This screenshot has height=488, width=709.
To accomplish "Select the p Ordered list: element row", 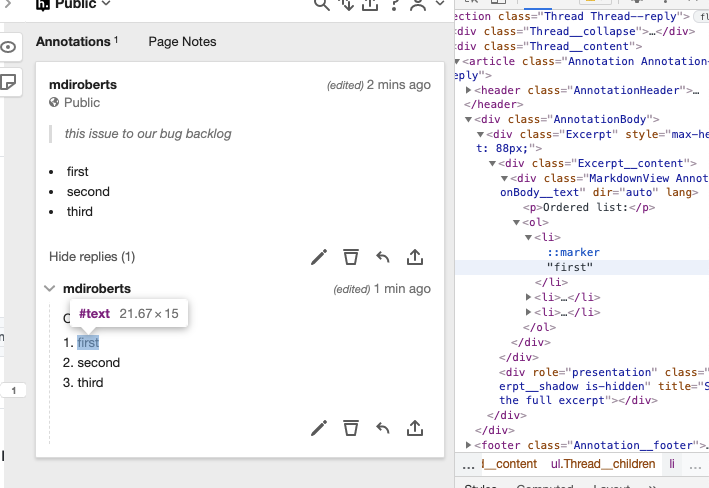I will (x=589, y=207).
